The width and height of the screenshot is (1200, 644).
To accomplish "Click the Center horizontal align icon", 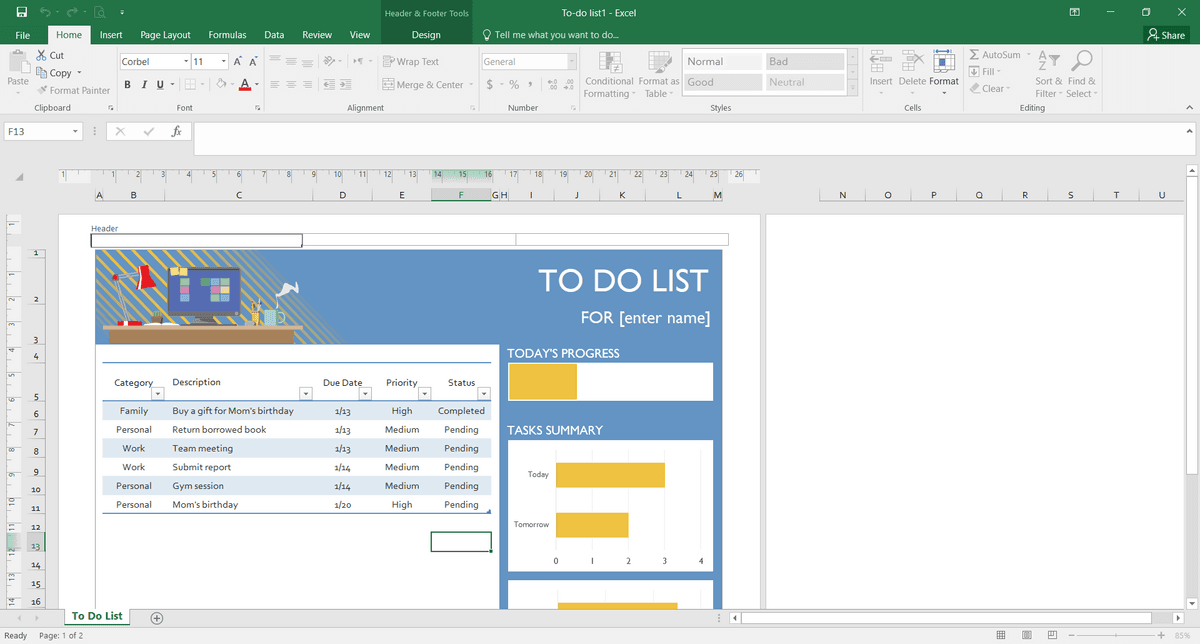I will tap(292, 85).
